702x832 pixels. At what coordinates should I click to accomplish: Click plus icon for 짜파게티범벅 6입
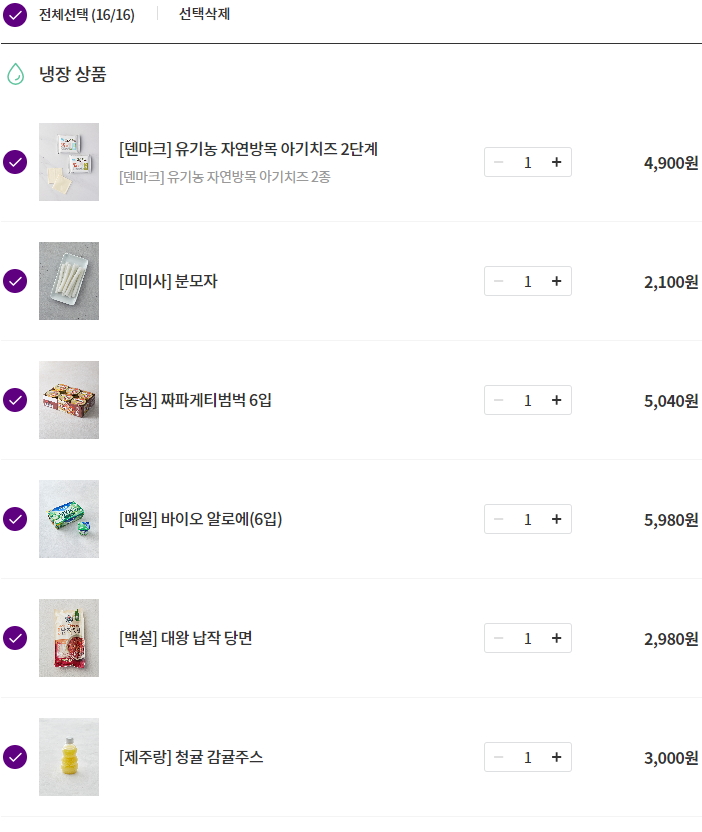[x=556, y=400]
